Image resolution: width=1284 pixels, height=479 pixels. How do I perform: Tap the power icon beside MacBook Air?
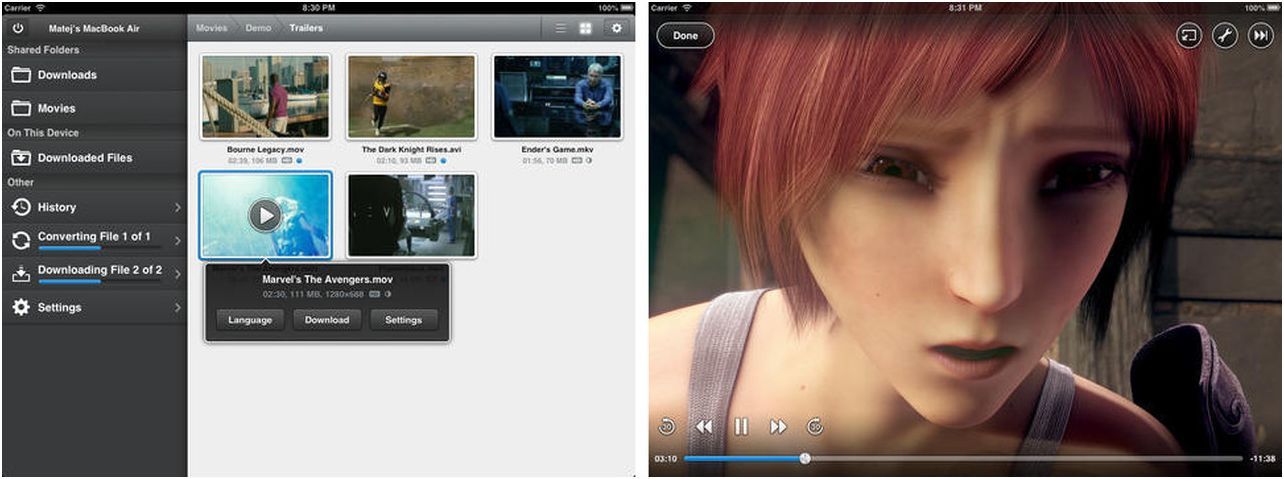(x=18, y=29)
